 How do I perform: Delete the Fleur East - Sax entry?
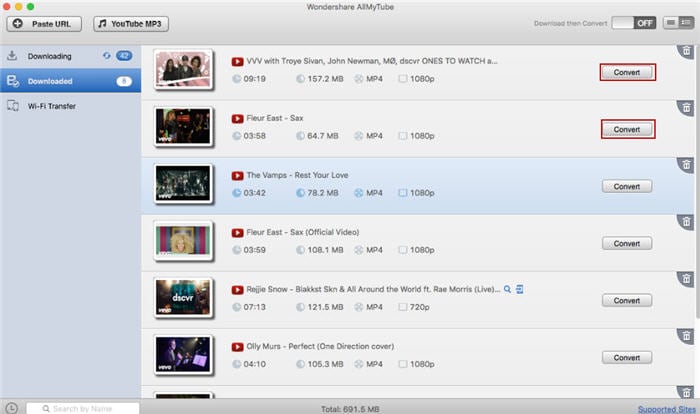coord(687,108)
